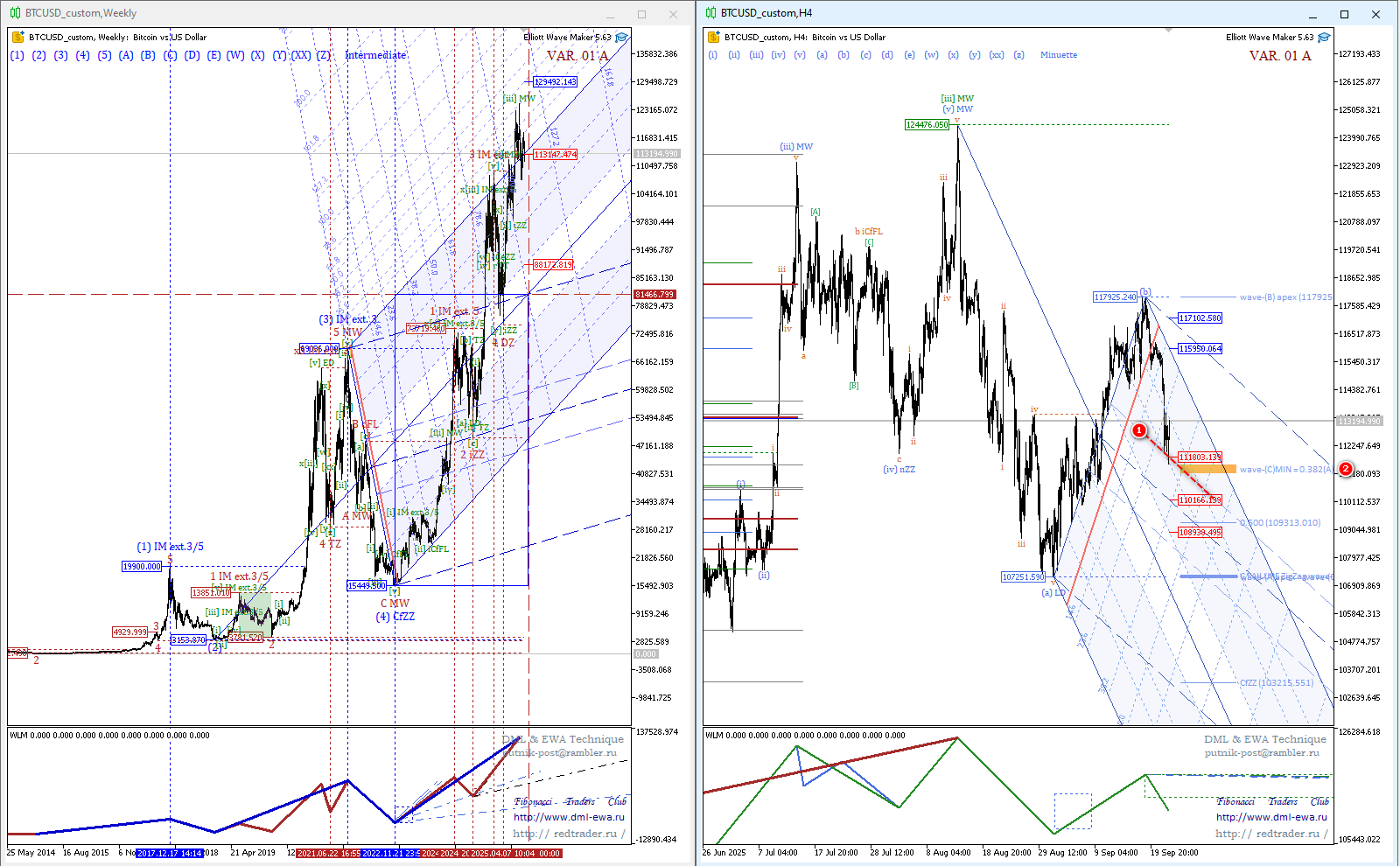
Task: Click the dollar symbol icon in H4 chart
Action: (713, 38)
